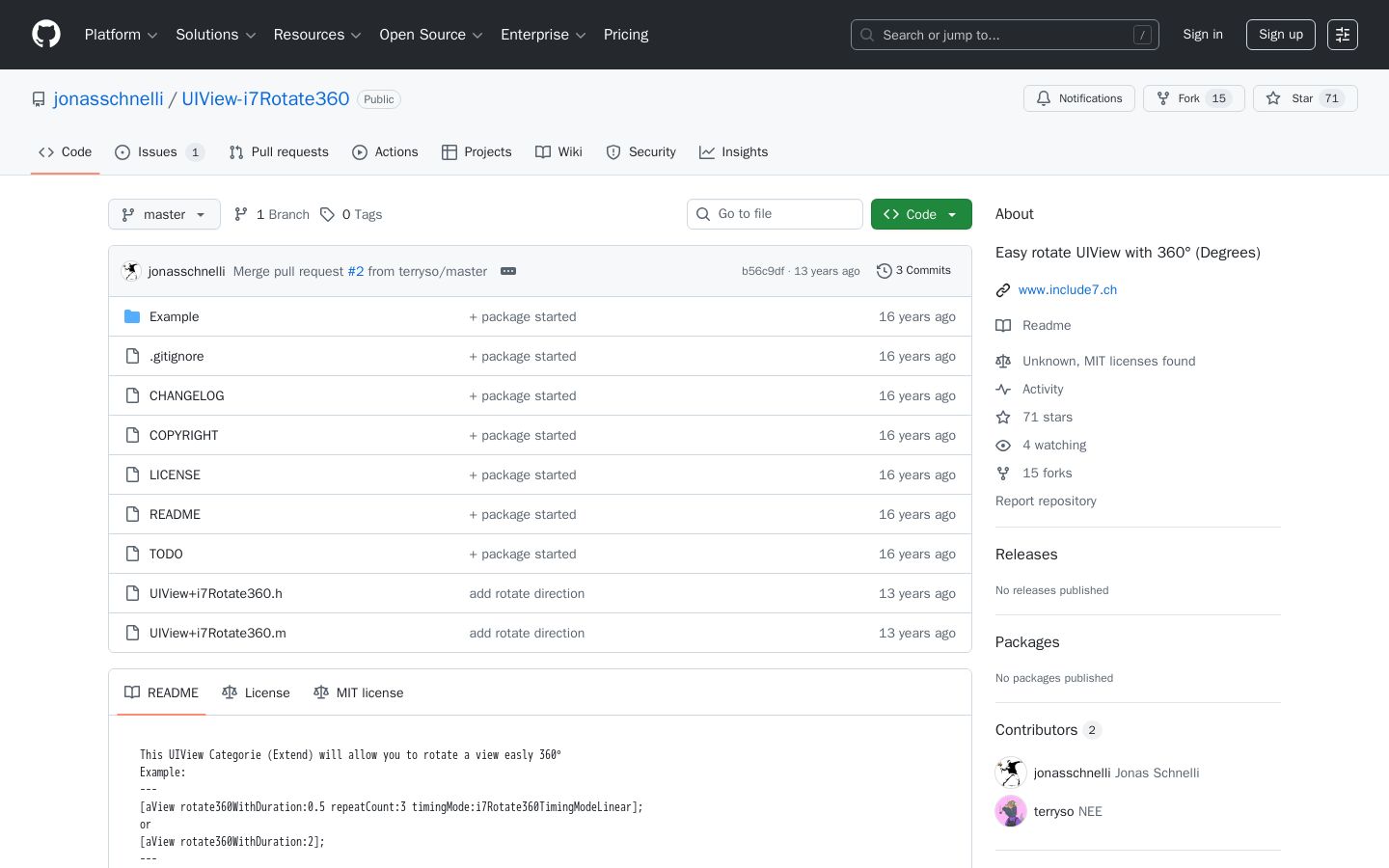
Task: View the 1 Branch link
Action: (x=272, y=214)
